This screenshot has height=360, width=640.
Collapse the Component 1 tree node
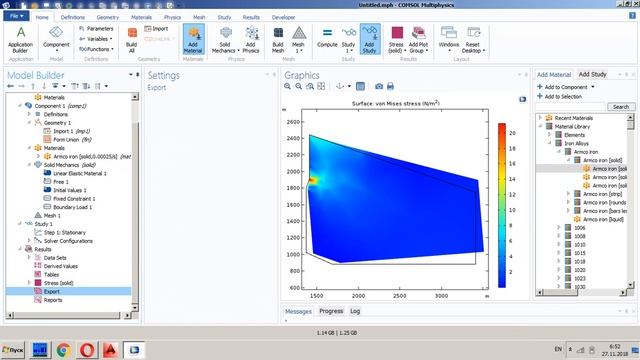[20, 106]
